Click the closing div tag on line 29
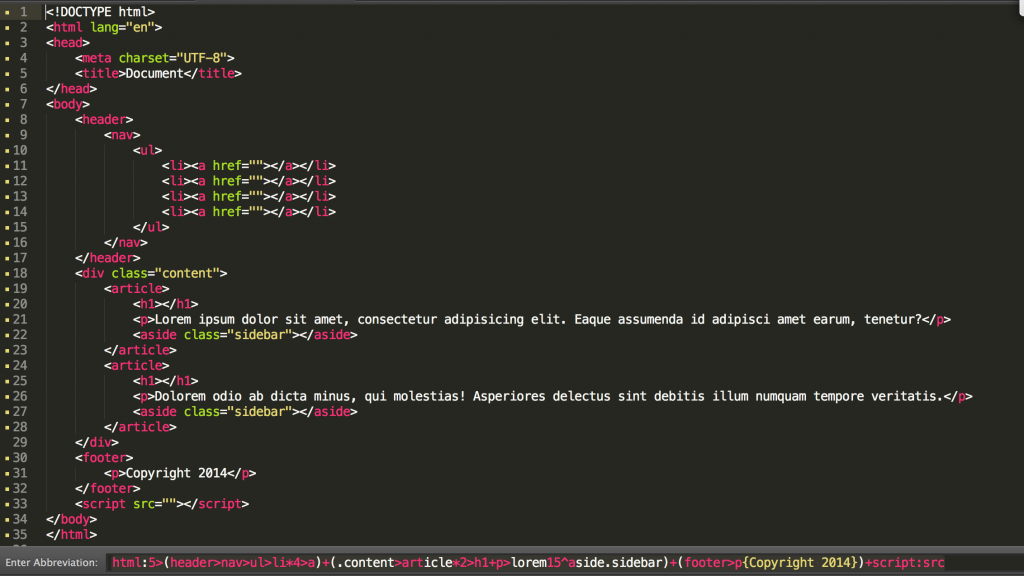The width and height of the screenshot is (1024, 576). pos(97,442)
